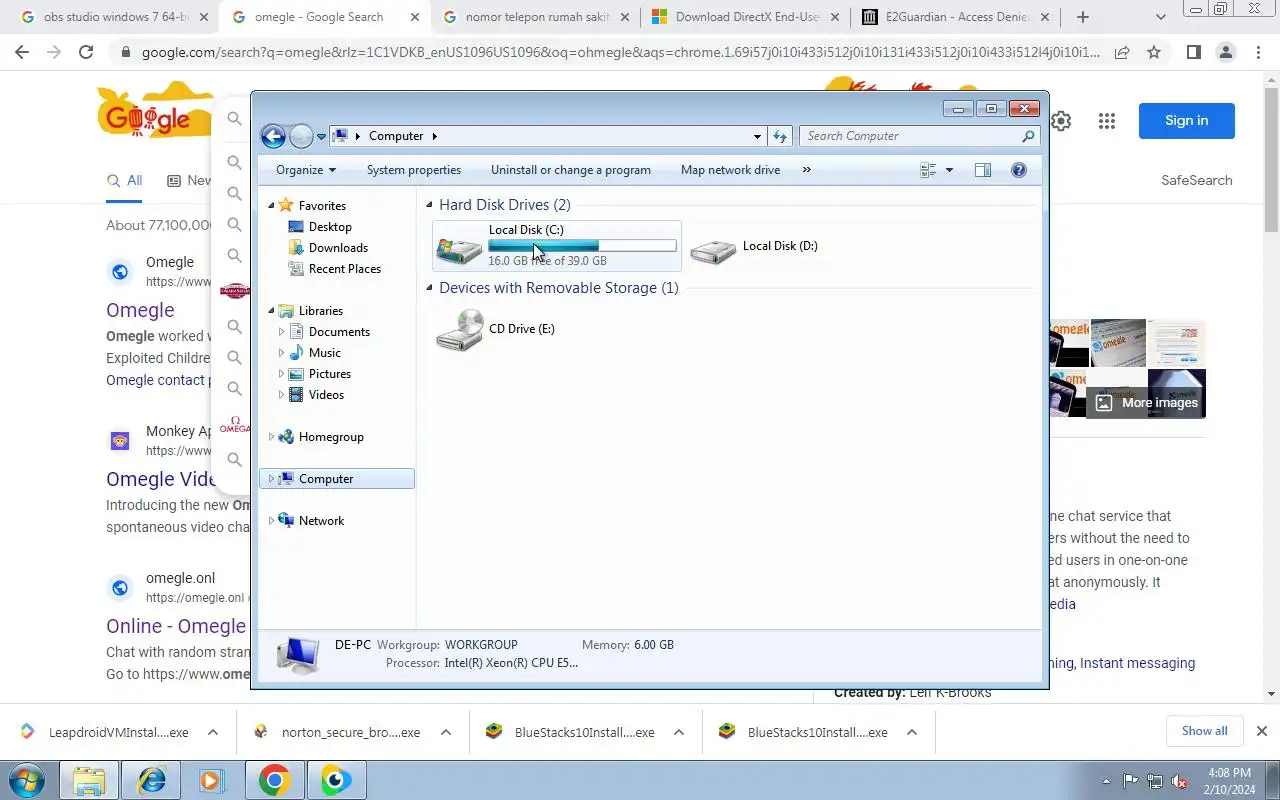Select Favorites in the navigation pane
The height and width of the screenshot is (800, 1280).
click(322, 206)
